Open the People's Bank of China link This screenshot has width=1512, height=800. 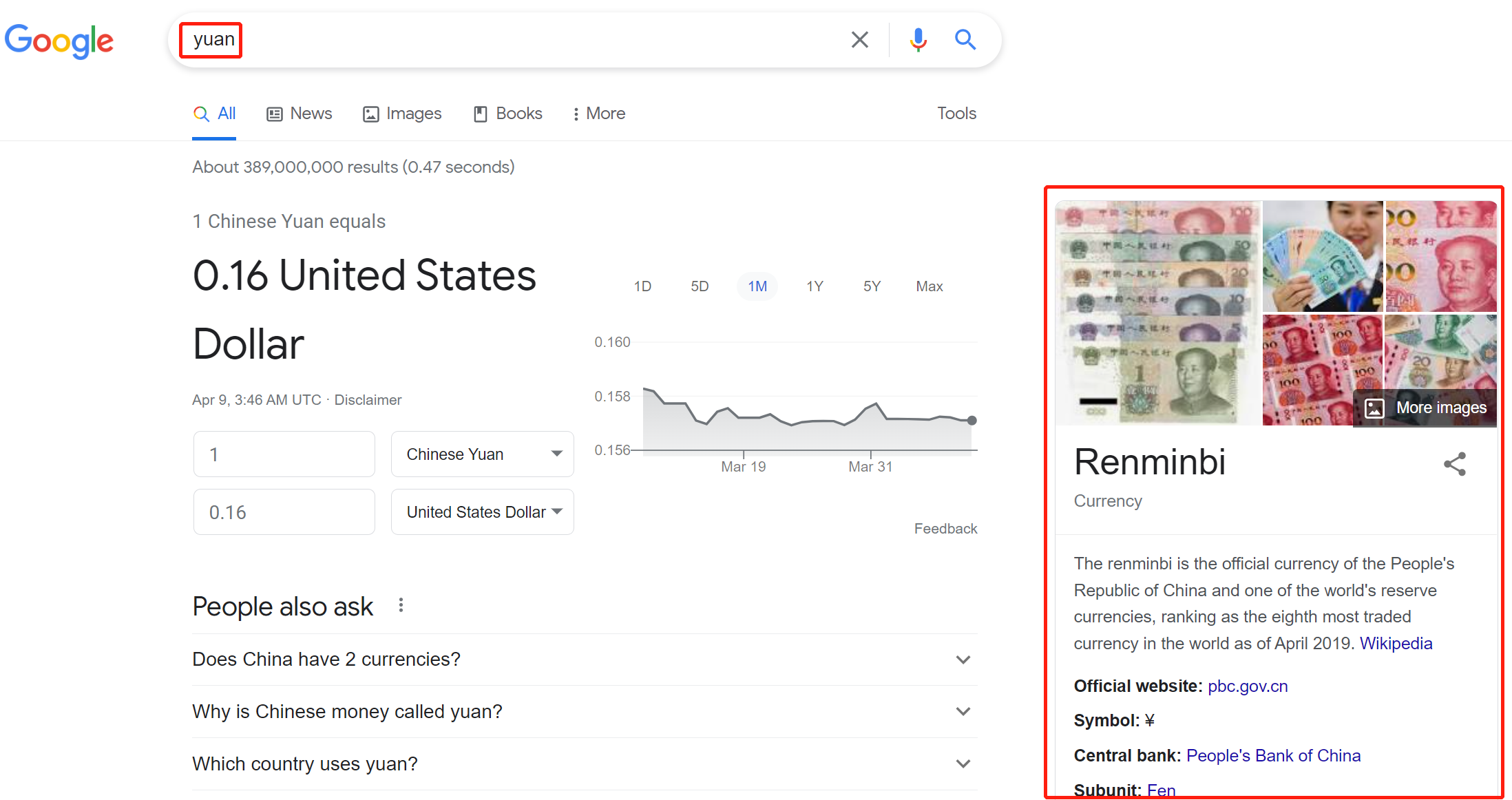1273,756
